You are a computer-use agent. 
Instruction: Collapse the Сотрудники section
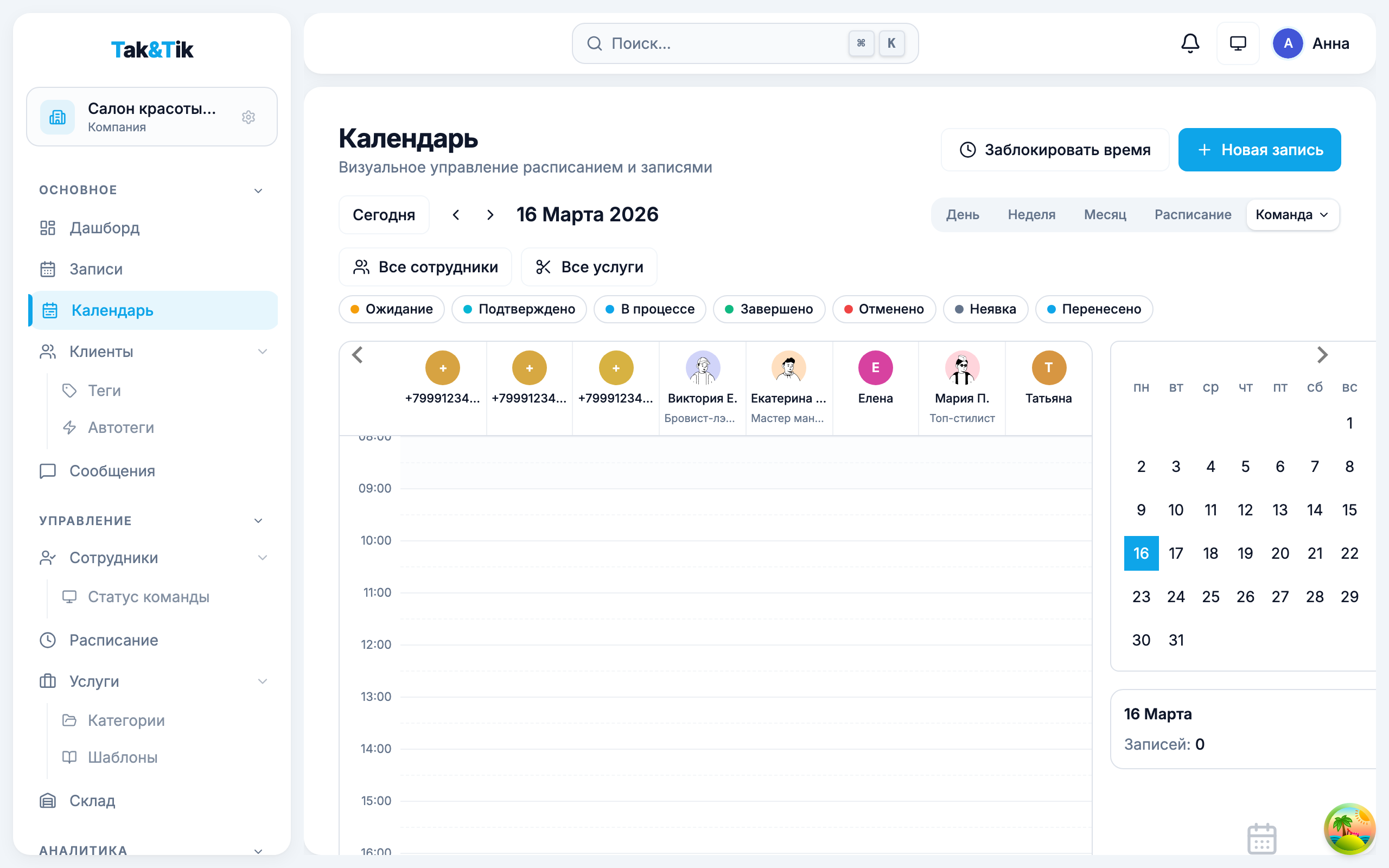(264, 557)
